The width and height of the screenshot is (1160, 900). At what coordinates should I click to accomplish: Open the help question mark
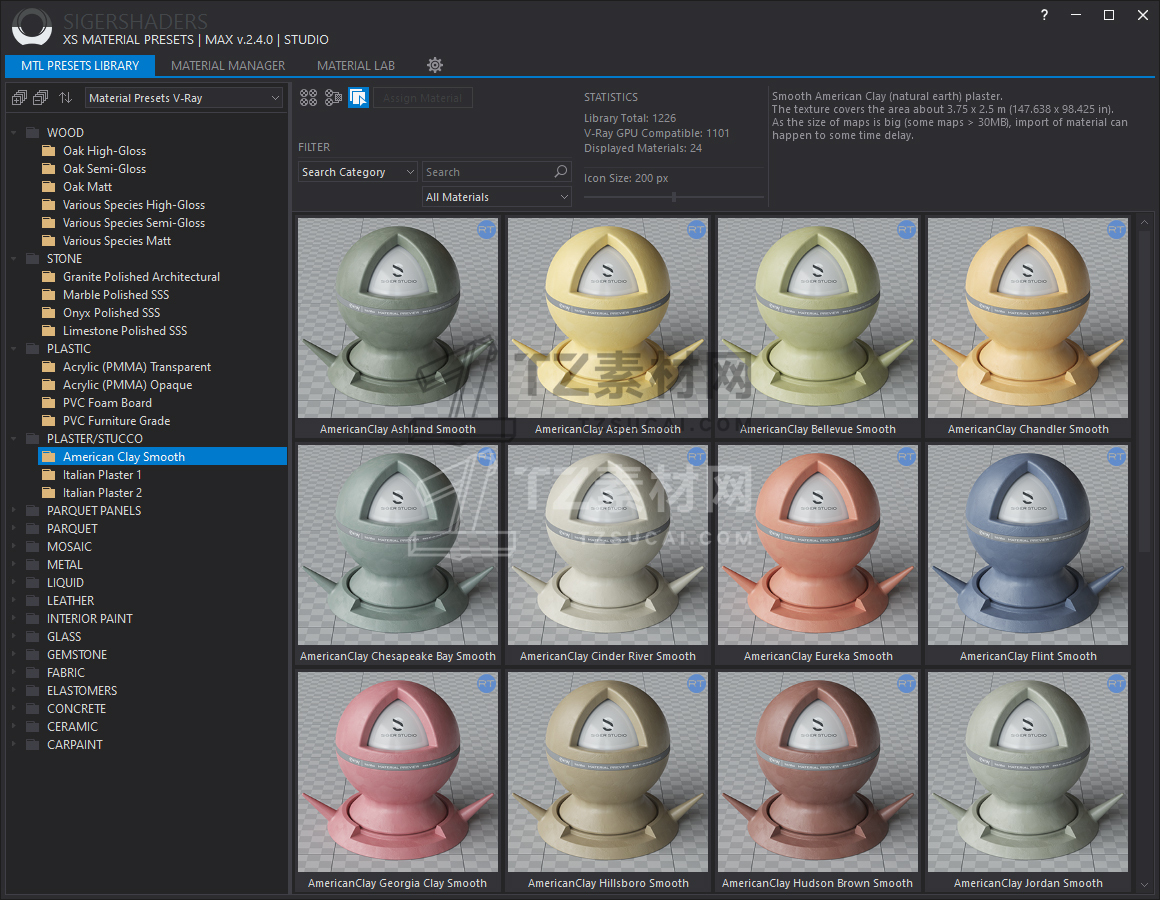pos(1044,15)
